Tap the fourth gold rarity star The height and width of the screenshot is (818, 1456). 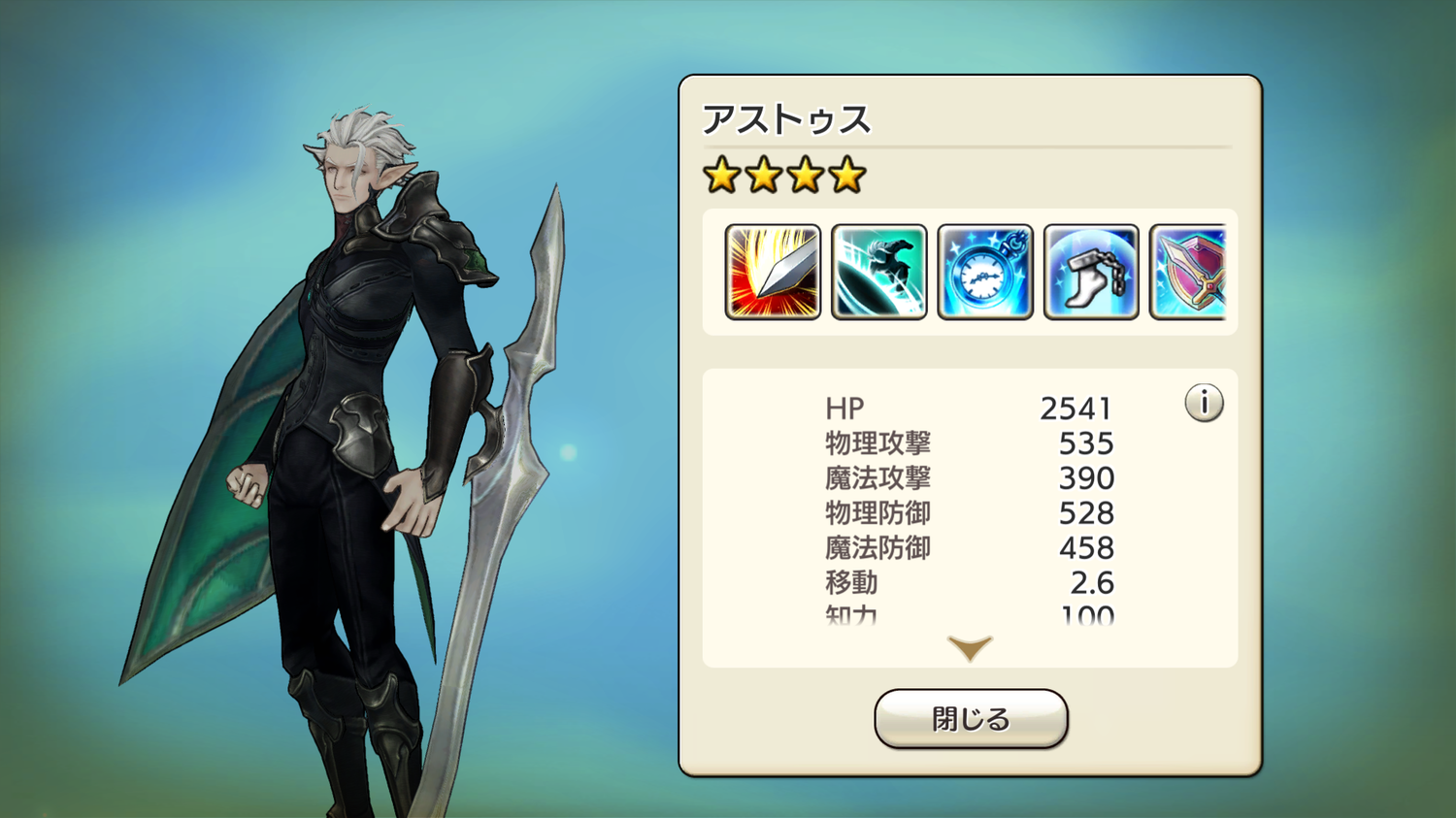tap(847, 176)
